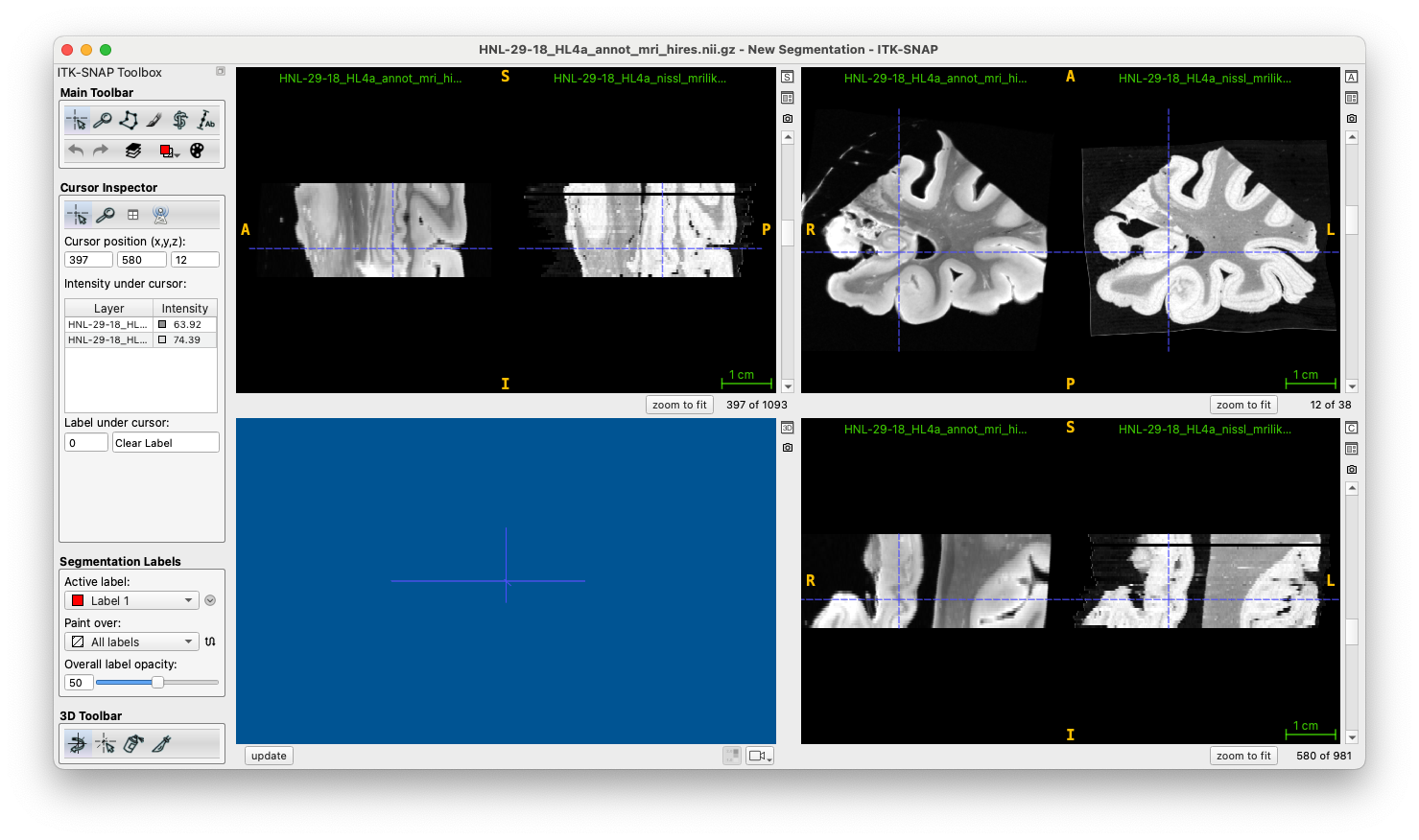Screen dimensions: 1419x840
Task: Expand sagittal view with S icon
Action: (x=788, y=77)
